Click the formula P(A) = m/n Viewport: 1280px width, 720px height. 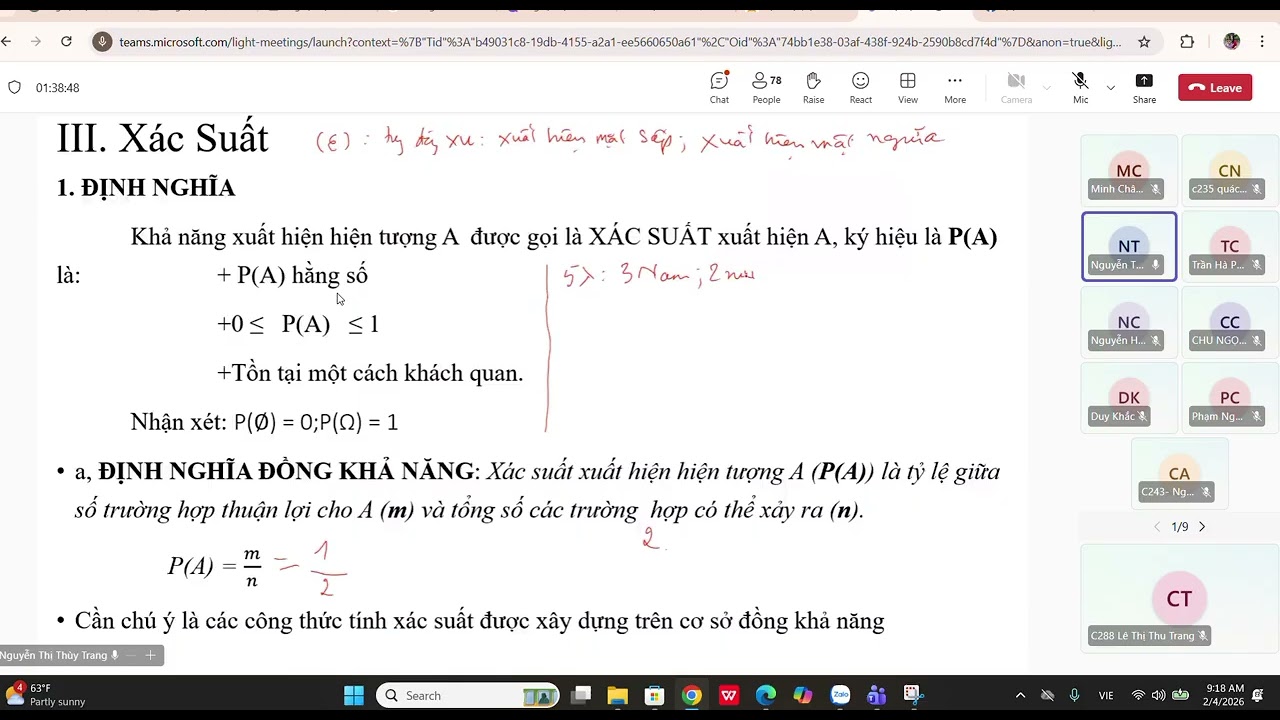pos(214,566)
